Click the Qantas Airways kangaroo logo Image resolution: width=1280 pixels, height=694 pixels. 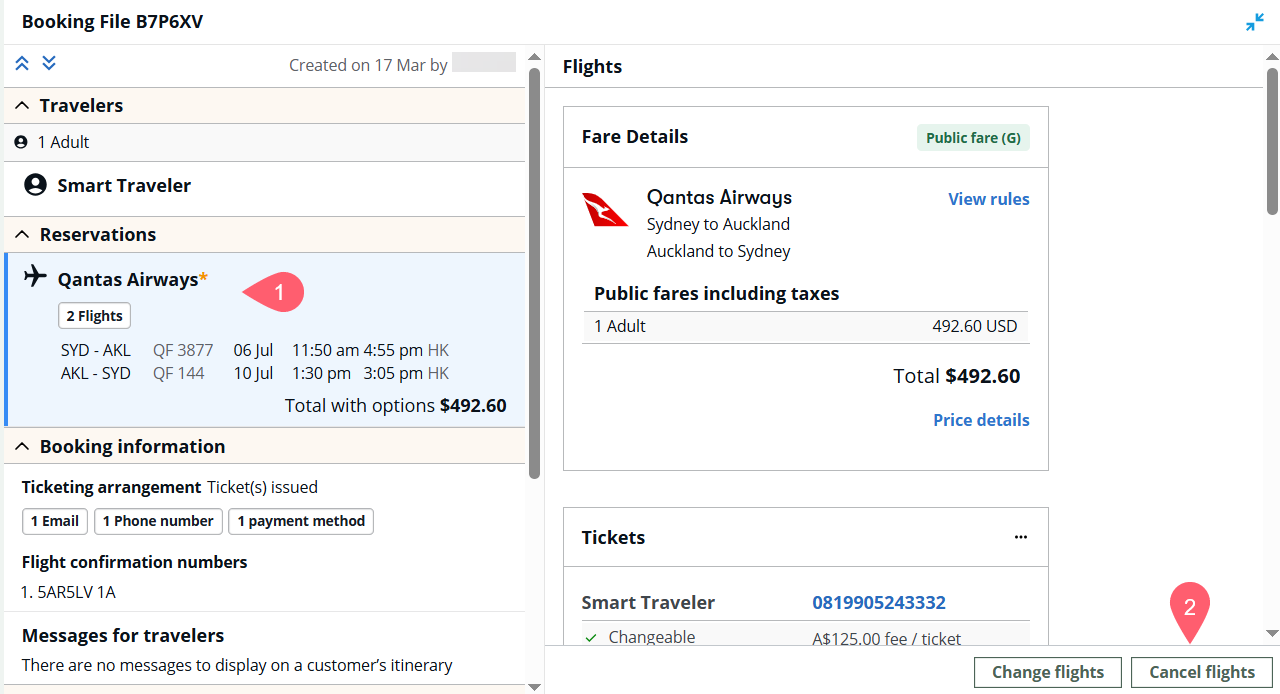(x=605, y=210)
